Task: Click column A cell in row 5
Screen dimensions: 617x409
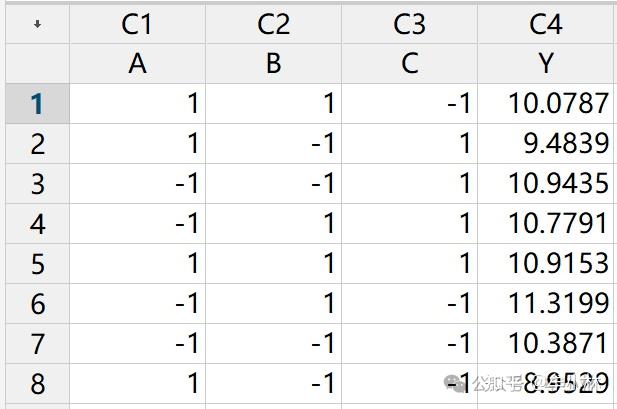Action: [x=137, y=264]
